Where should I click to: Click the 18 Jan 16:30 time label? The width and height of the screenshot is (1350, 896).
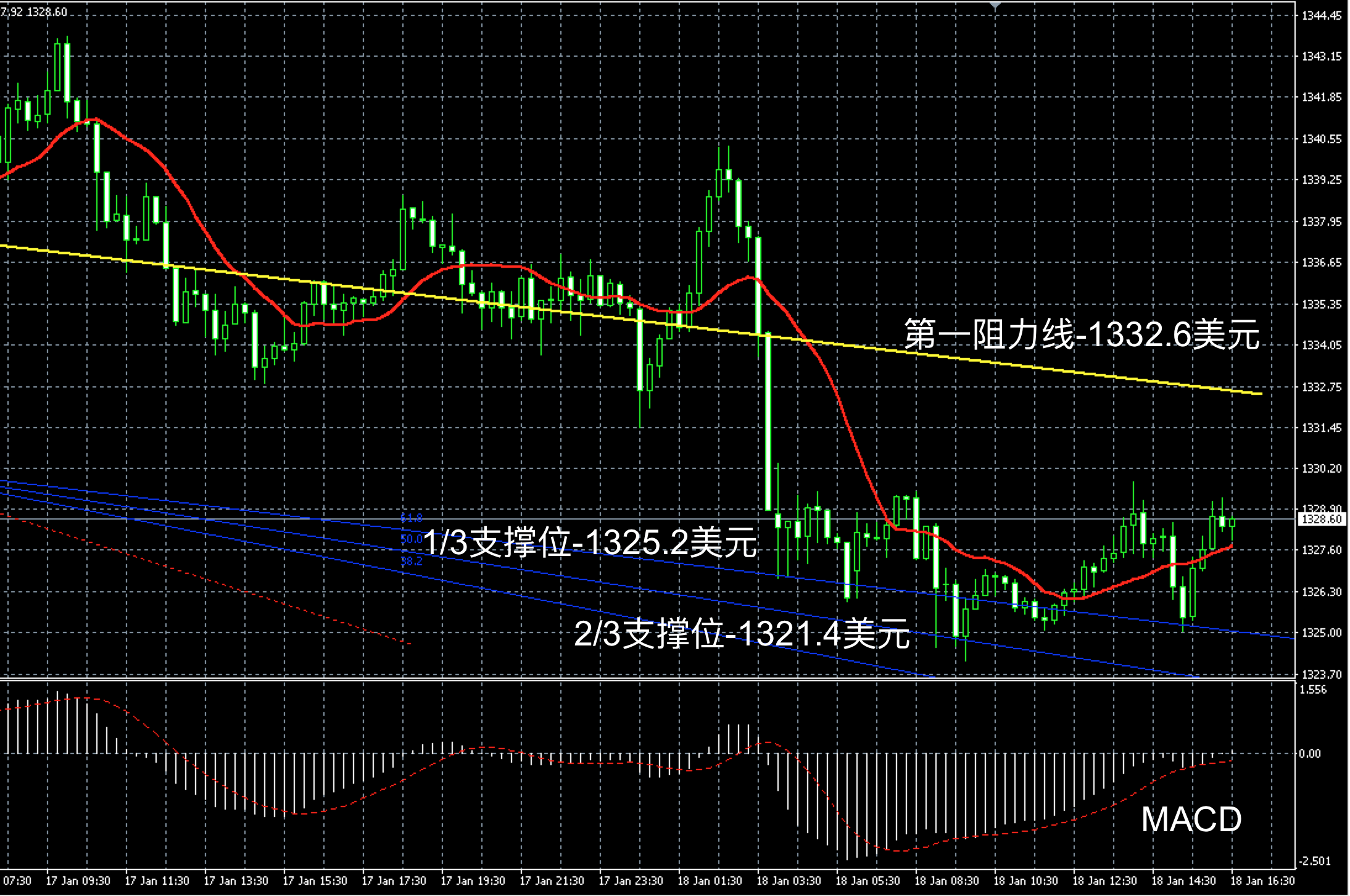(1262, 881)
